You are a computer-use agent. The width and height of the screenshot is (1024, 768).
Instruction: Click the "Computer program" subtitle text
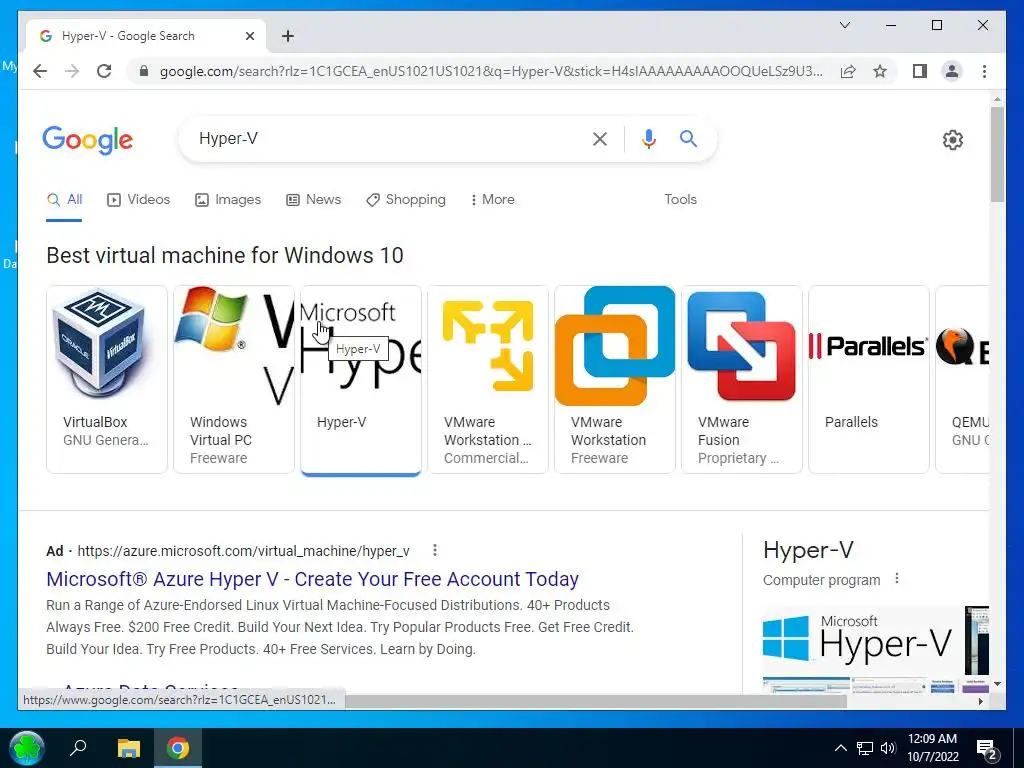click(822, 580)
